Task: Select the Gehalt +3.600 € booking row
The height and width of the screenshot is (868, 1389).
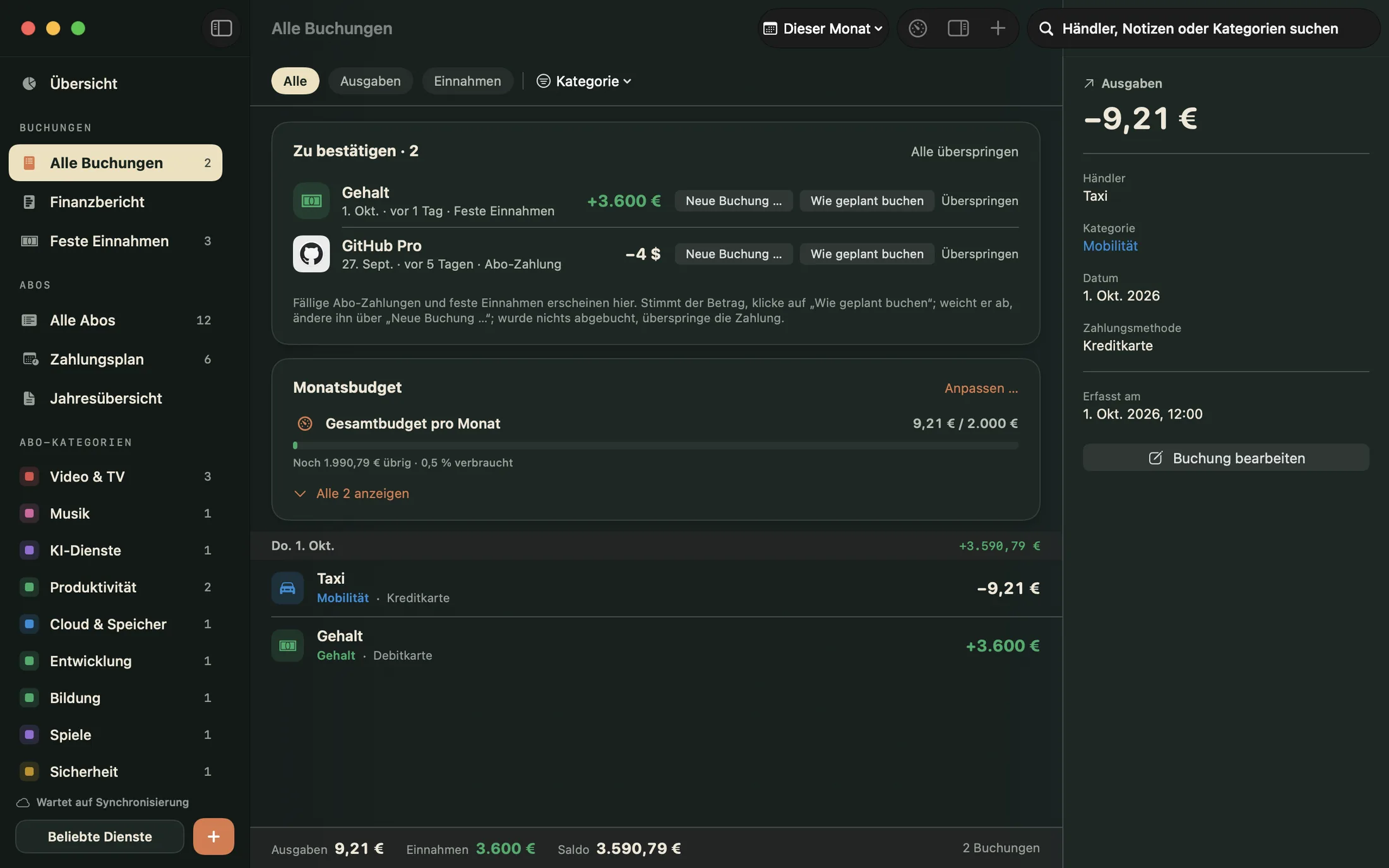Action: point(655,646)
